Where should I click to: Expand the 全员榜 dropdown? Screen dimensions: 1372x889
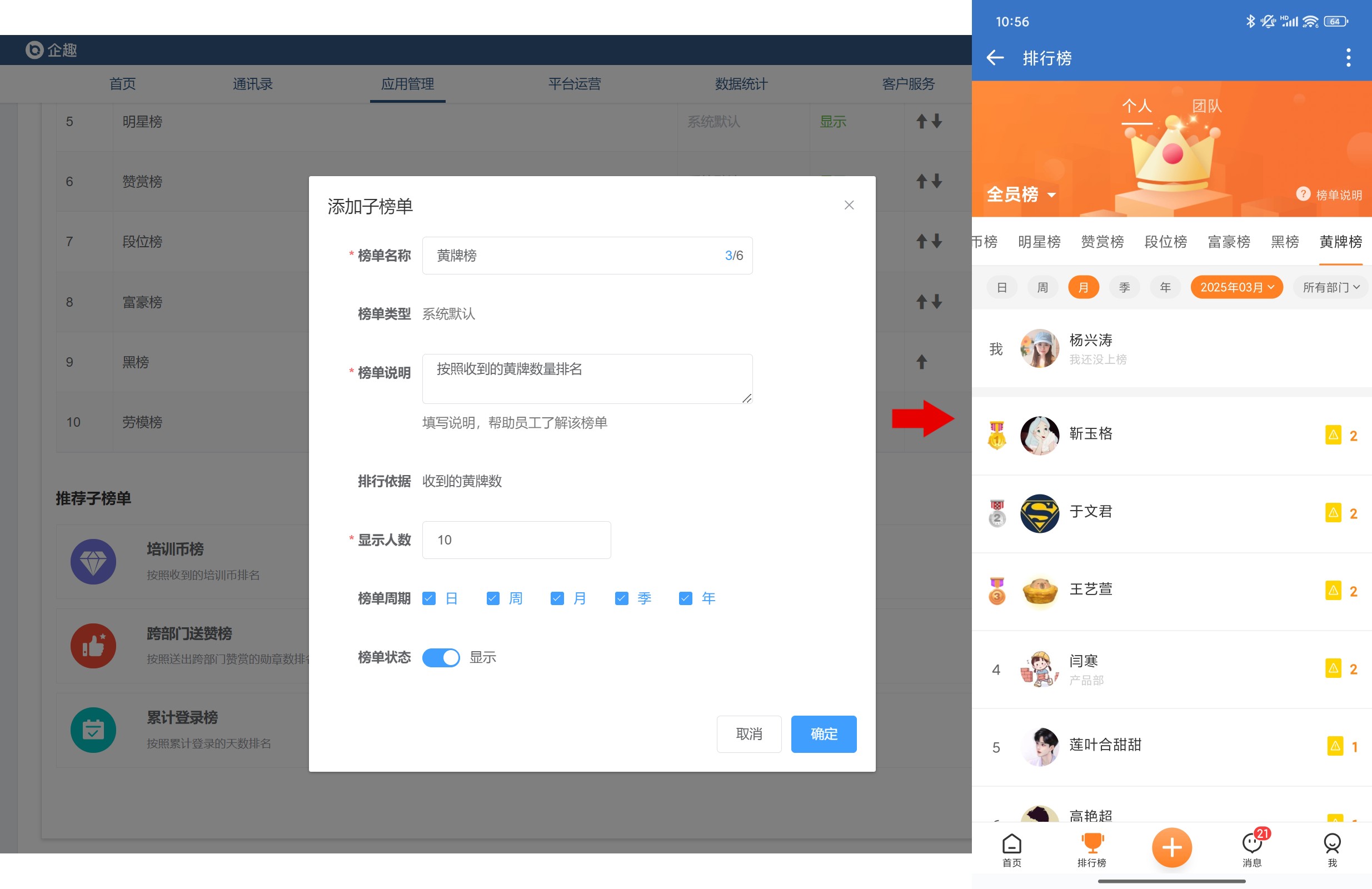(1021, 194)
